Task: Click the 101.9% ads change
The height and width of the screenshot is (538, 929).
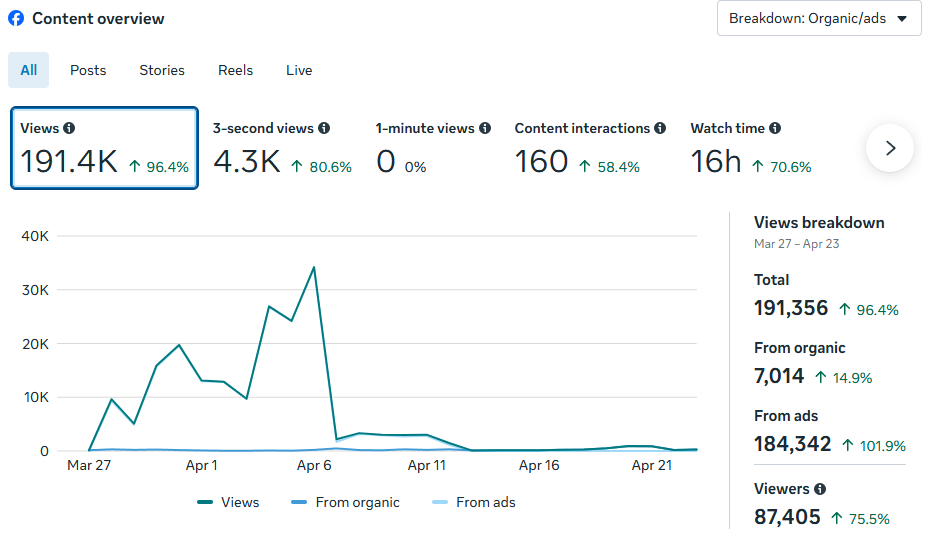Action: pyautogui.click(x=874, y=446)
